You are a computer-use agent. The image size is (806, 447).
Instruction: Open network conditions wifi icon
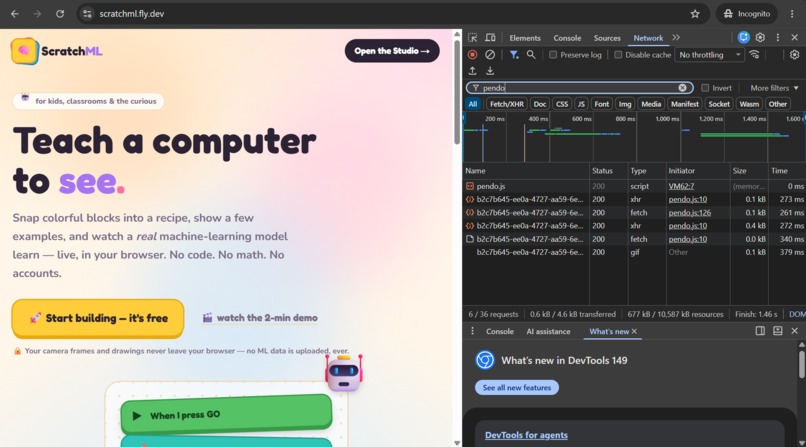pos(755,54)
